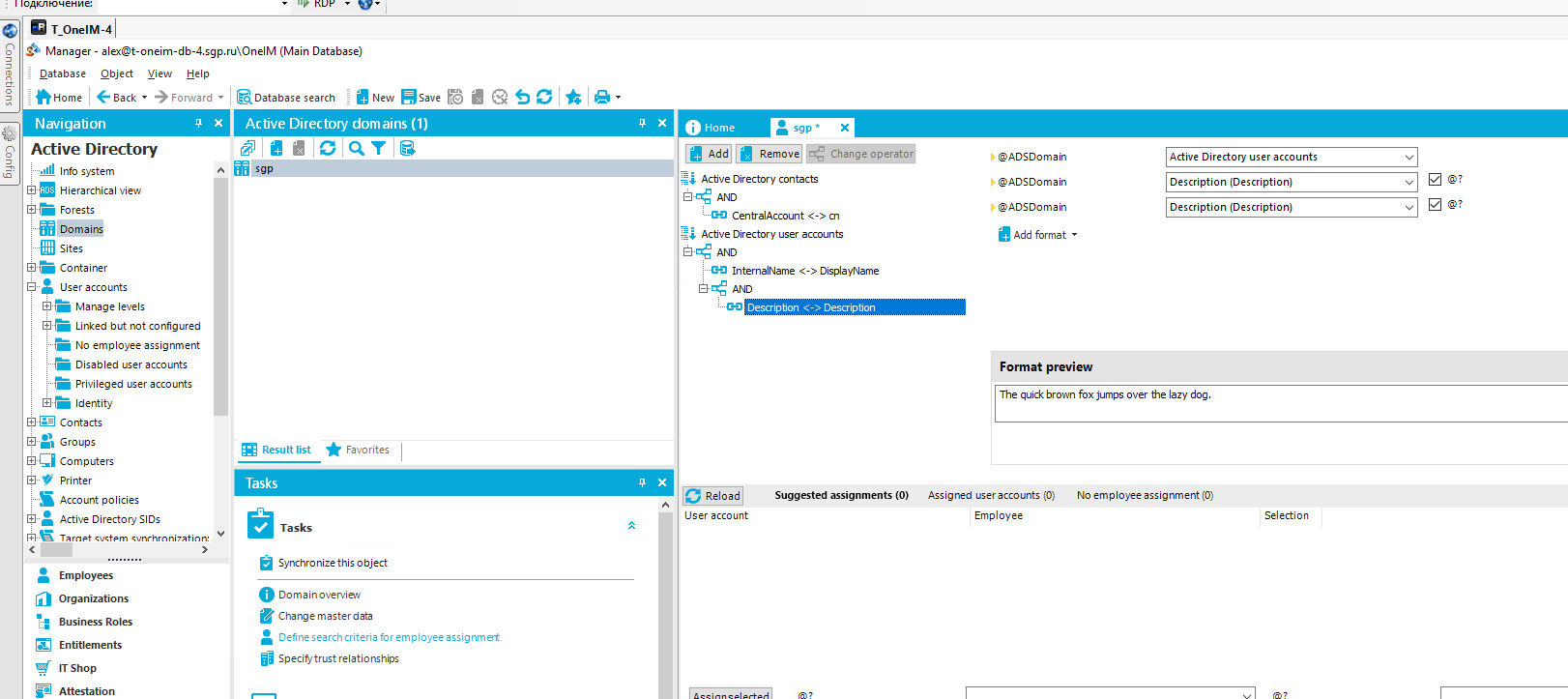This screenshot has width=1568, height=699.
Task: Open the View menu
Action: coord(160,73)
